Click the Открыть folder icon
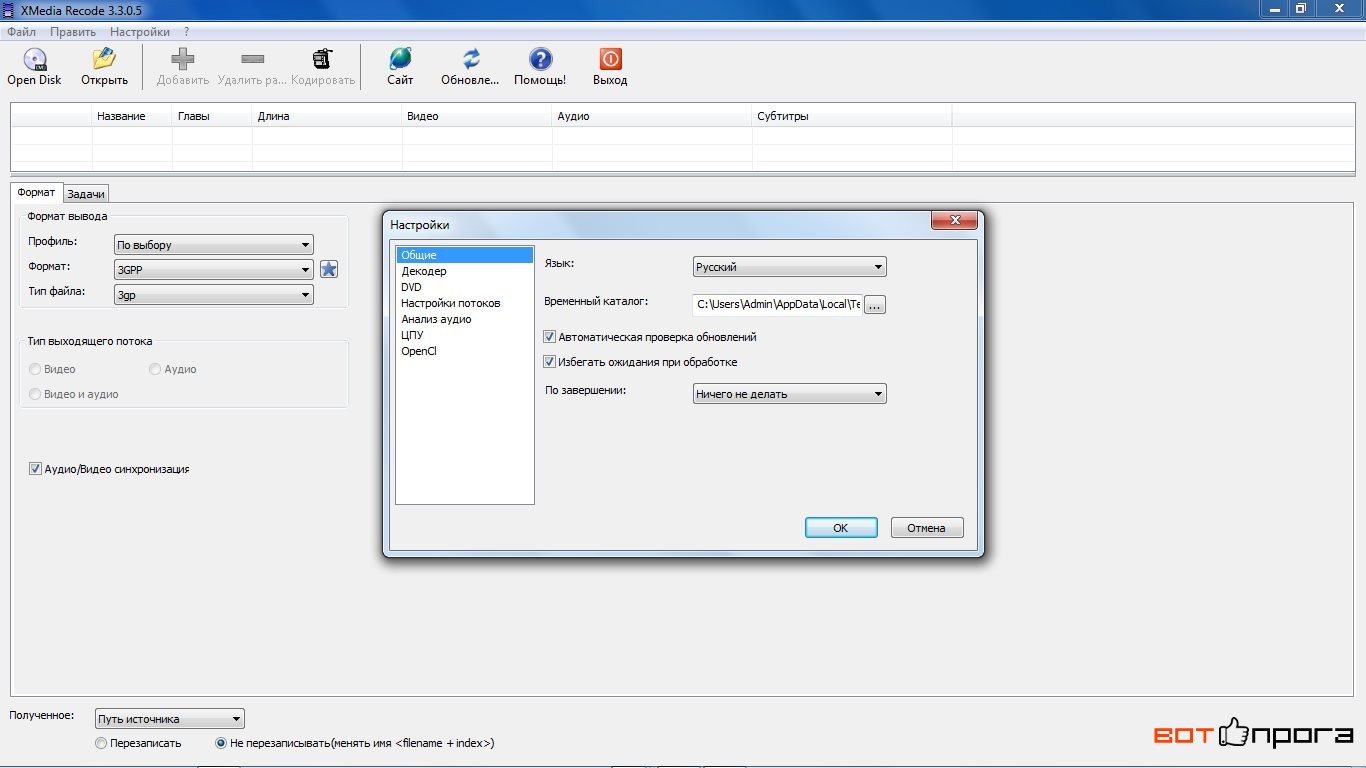 coord(104,59)
